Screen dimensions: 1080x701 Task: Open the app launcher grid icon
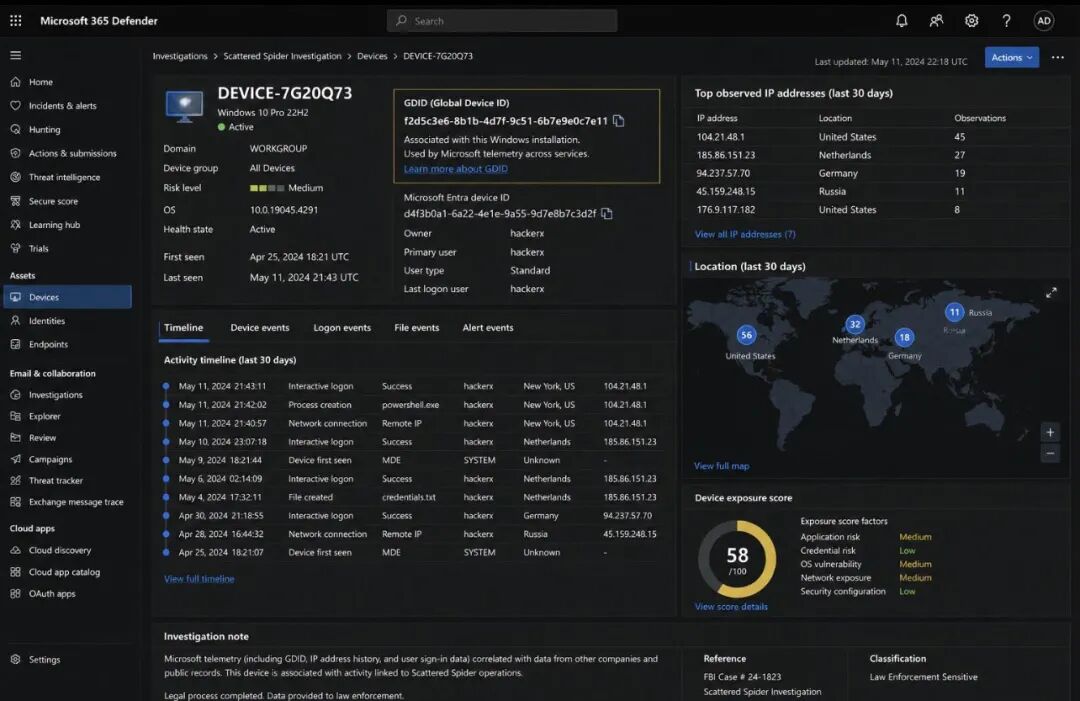pos(16,21)
